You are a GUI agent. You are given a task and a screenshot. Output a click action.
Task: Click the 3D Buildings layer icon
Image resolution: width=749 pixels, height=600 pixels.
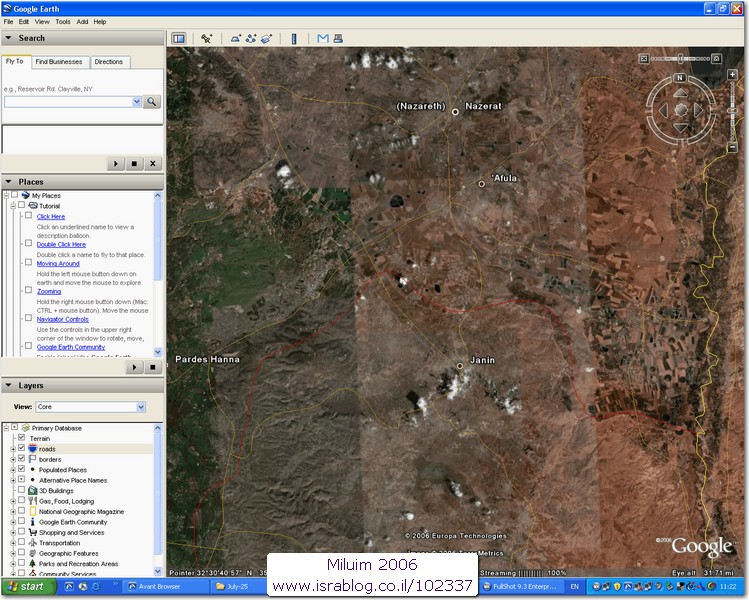[32, 491]
